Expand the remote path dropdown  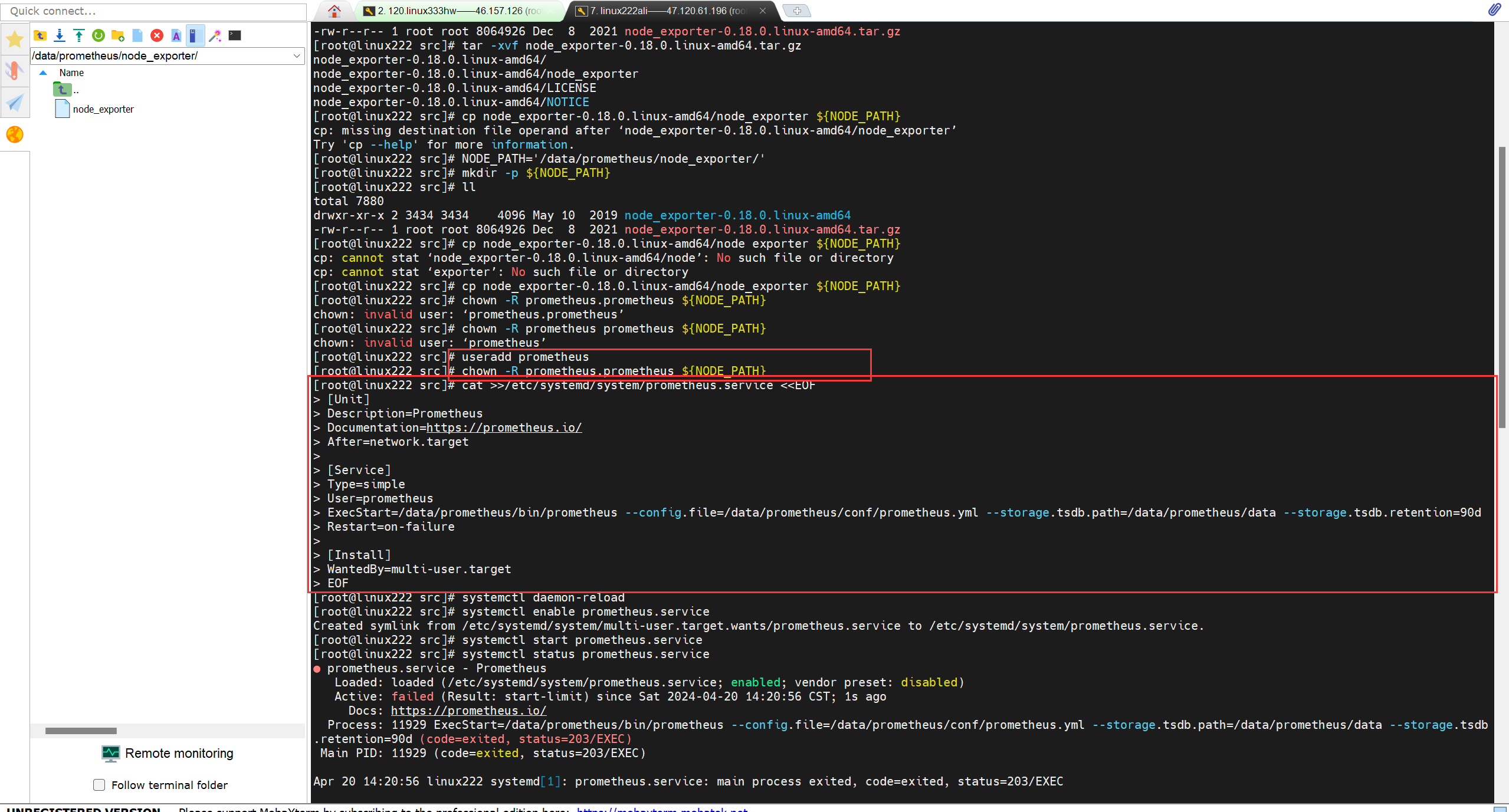[297, 56]
